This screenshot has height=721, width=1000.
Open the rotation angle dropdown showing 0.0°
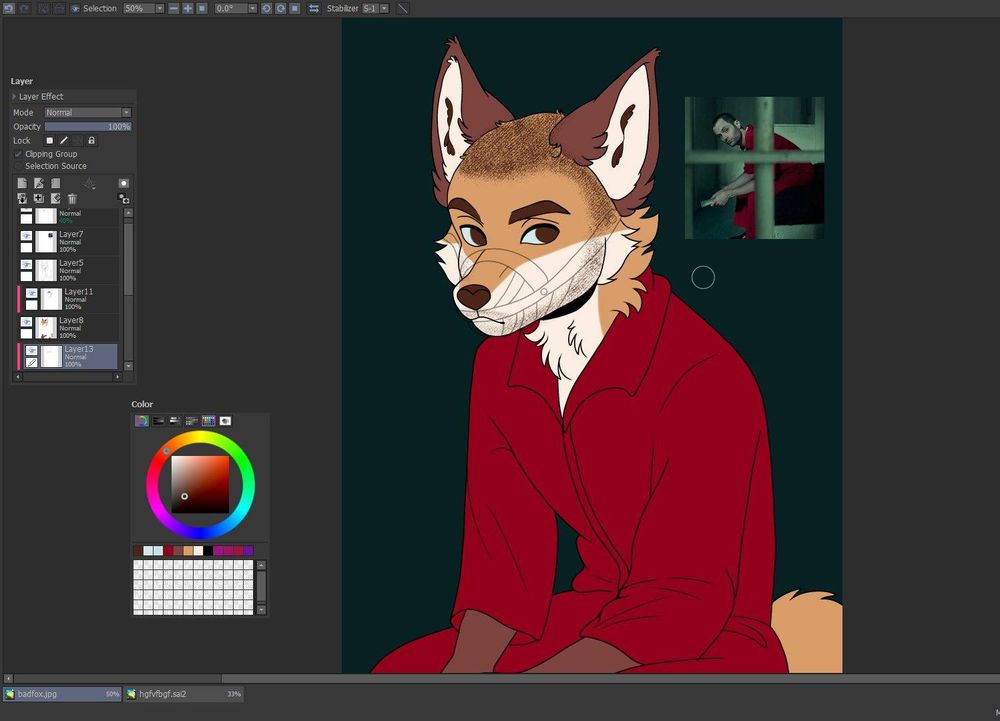coord(253,8)
